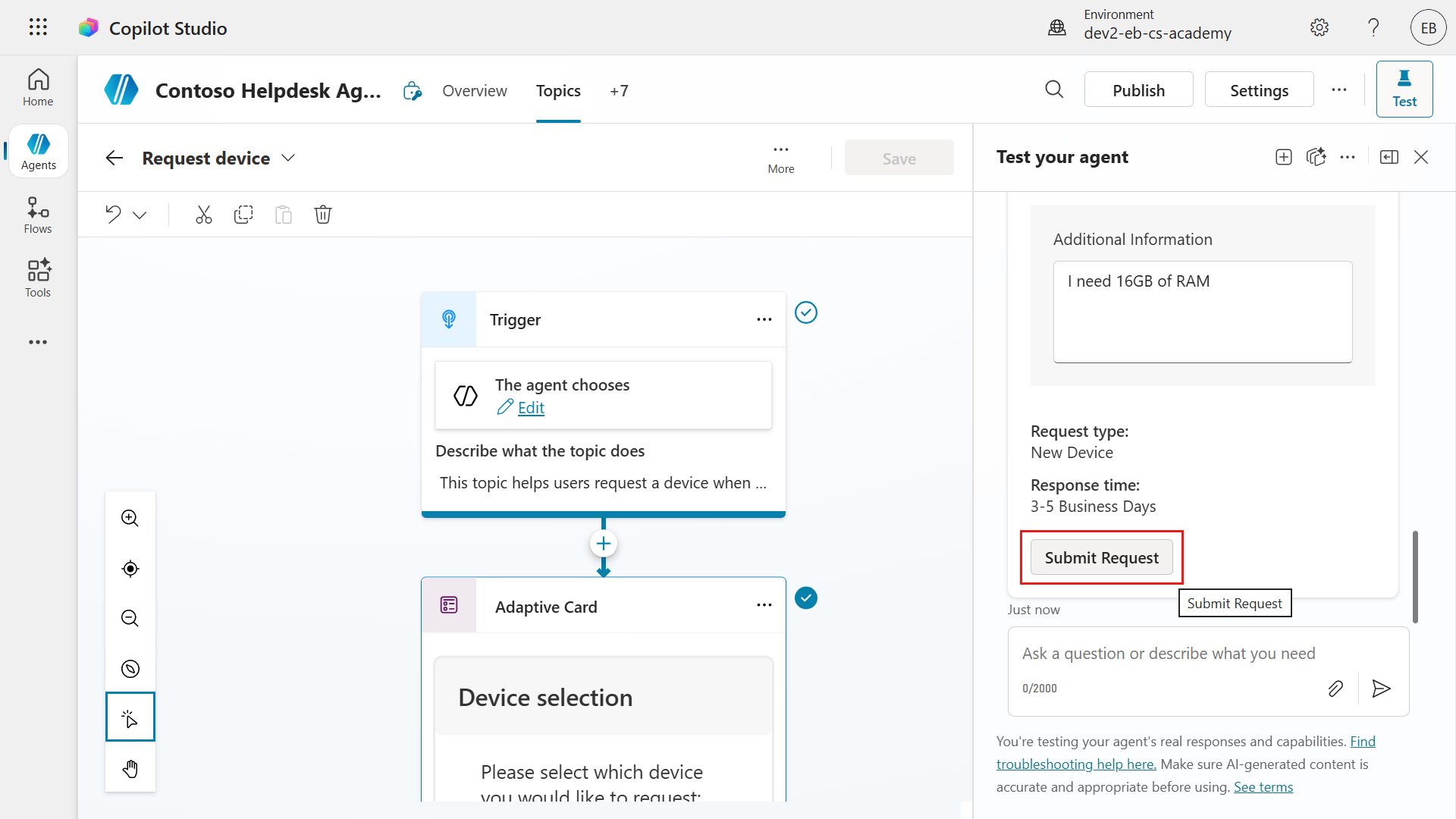
Task: Switch to the Overview tab
Action: click(475, 90)
